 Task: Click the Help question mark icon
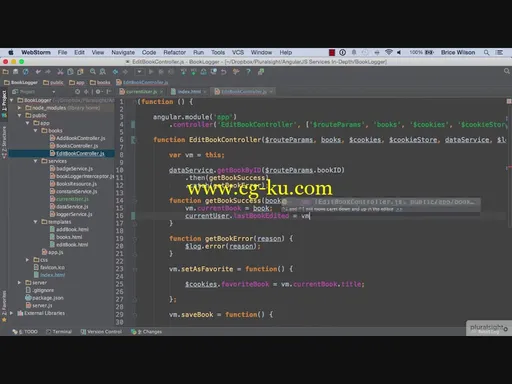[x=248, y=72]
